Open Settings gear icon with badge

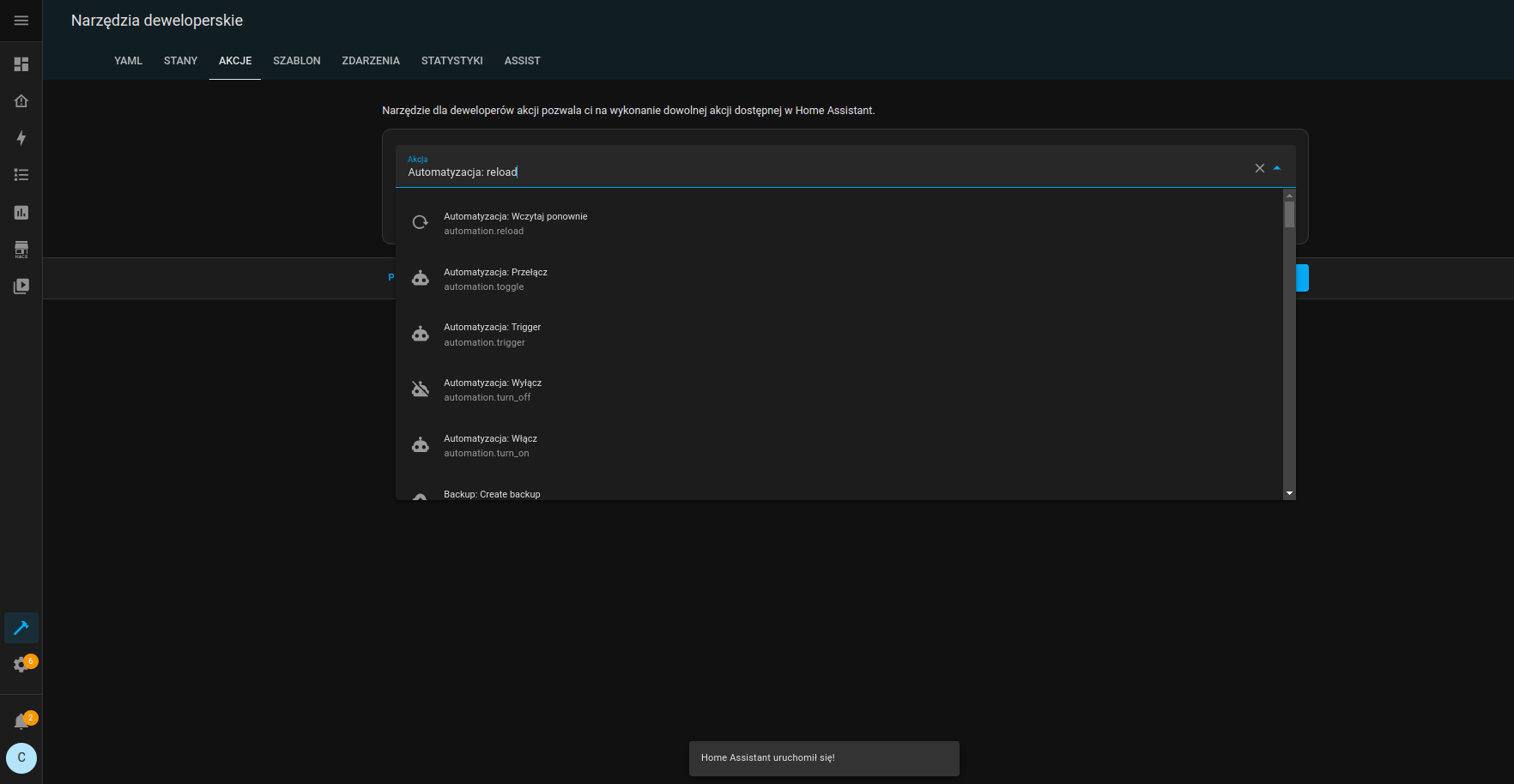[21, 665]
